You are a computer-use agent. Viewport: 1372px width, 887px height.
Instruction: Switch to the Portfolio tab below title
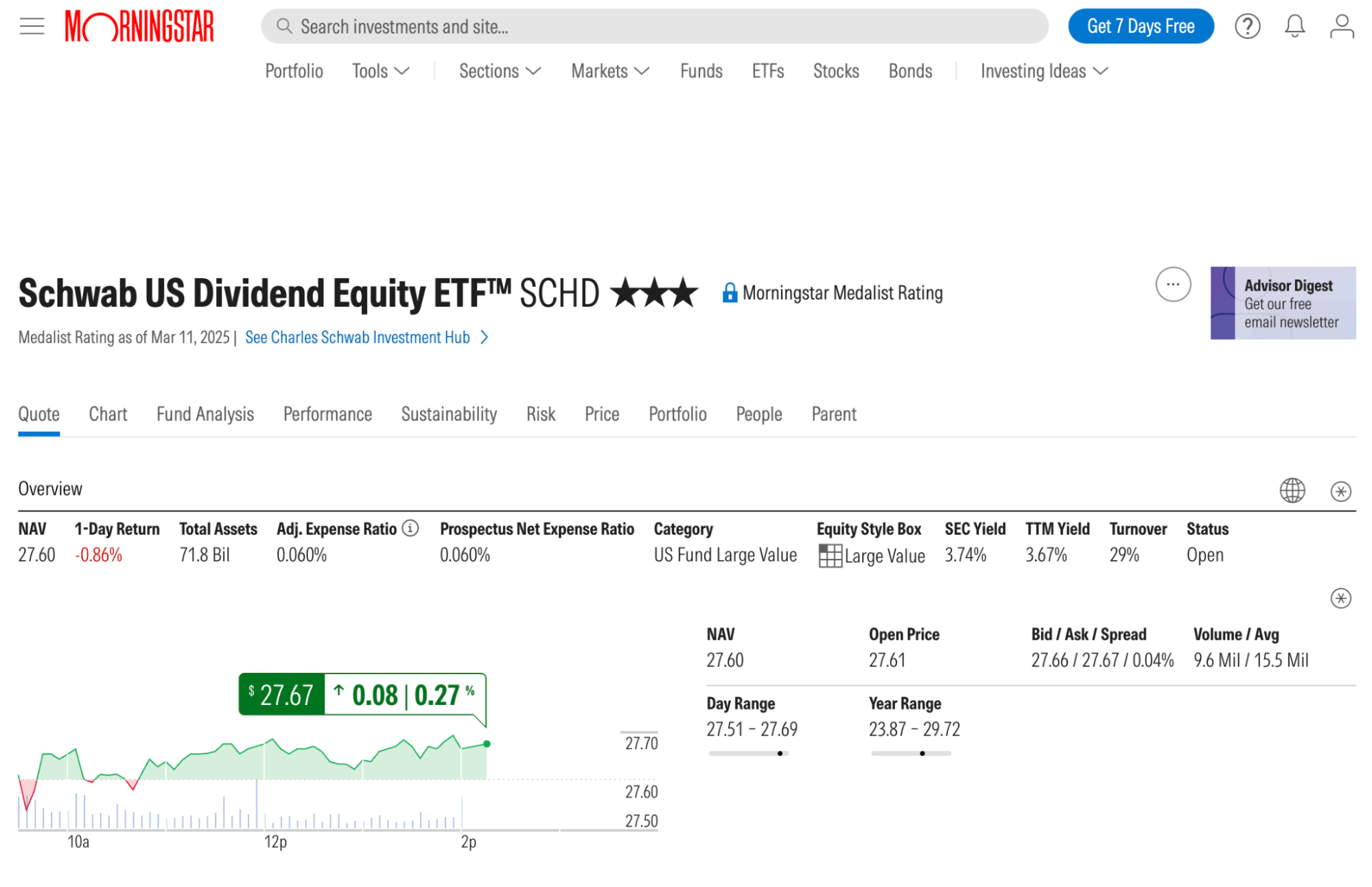point(677,414)
